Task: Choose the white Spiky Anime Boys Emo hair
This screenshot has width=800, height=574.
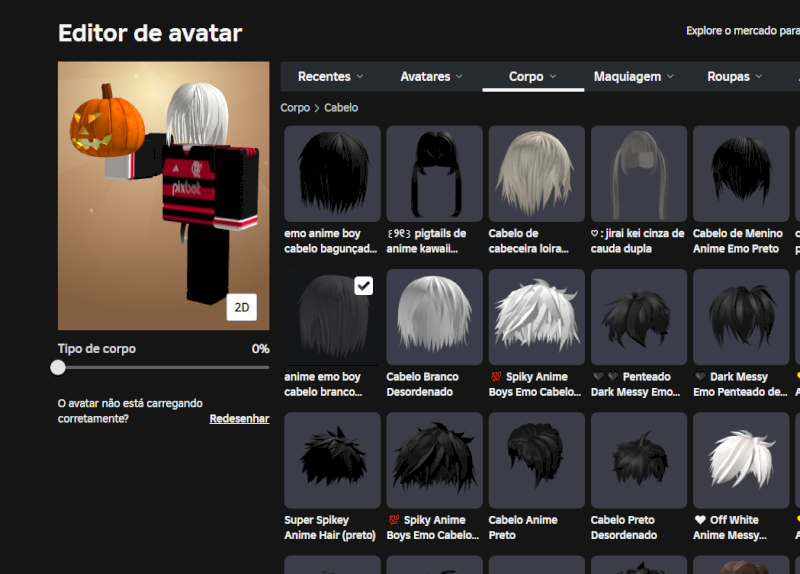Action: (x=536, y=316)
